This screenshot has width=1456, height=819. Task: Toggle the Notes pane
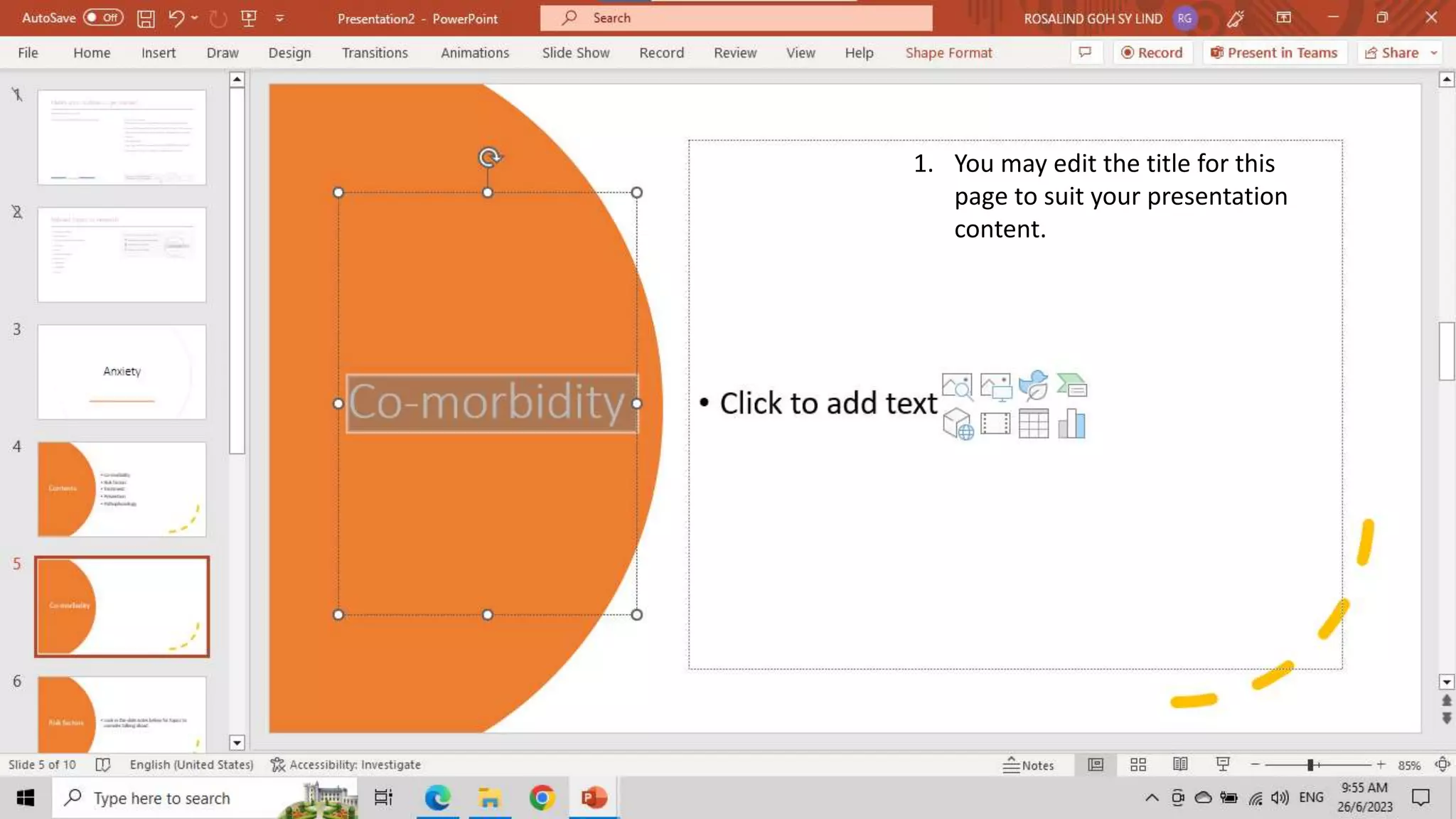click(1029, 765)
